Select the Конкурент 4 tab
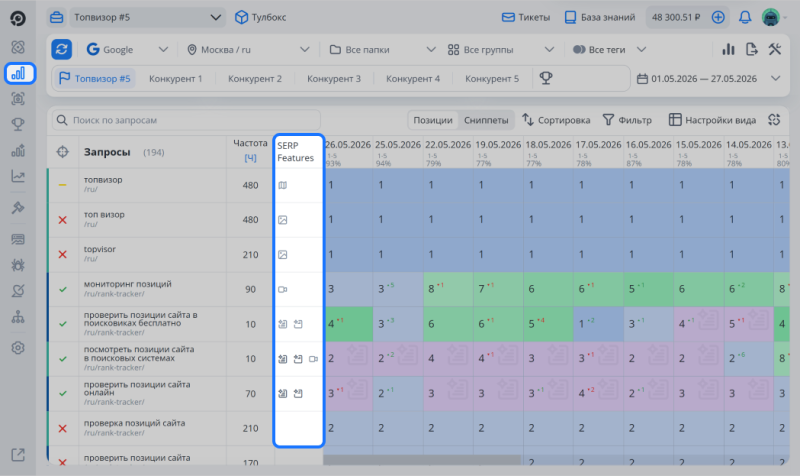The height and width of the screenshot is (476, 800). [x=413, y=79]
